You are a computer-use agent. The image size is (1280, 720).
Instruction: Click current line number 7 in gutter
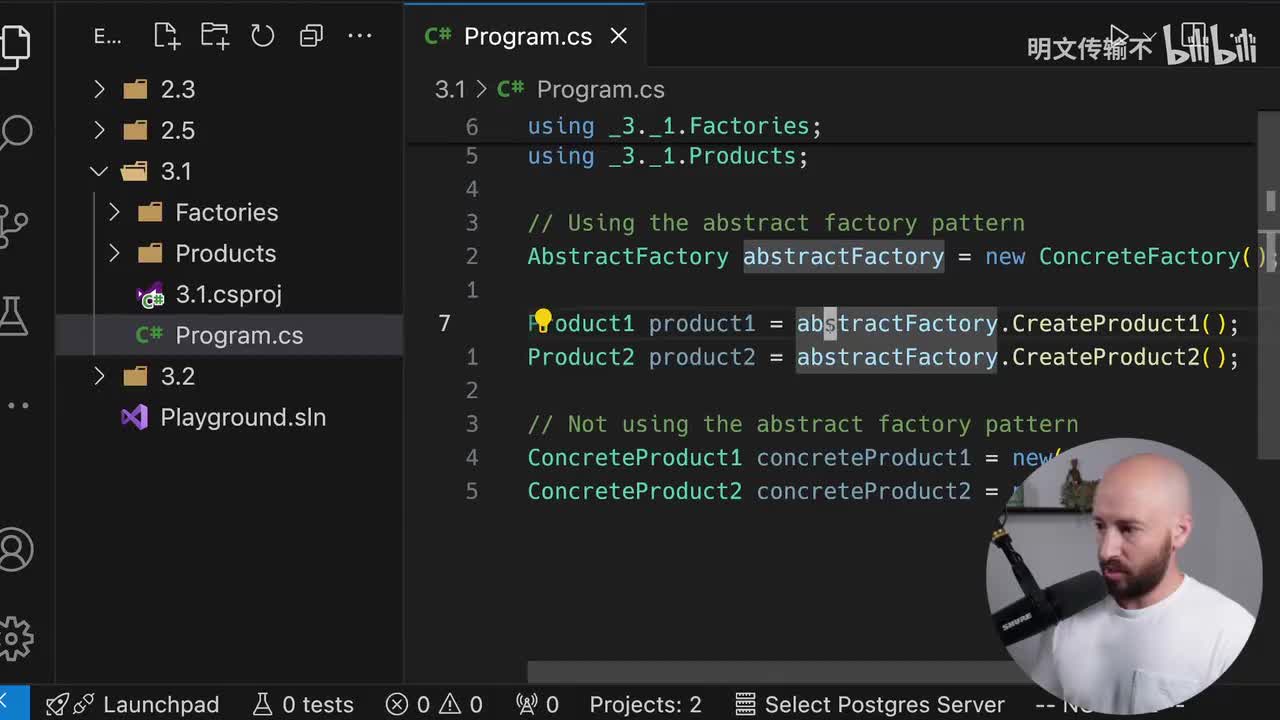pos(444,323)
